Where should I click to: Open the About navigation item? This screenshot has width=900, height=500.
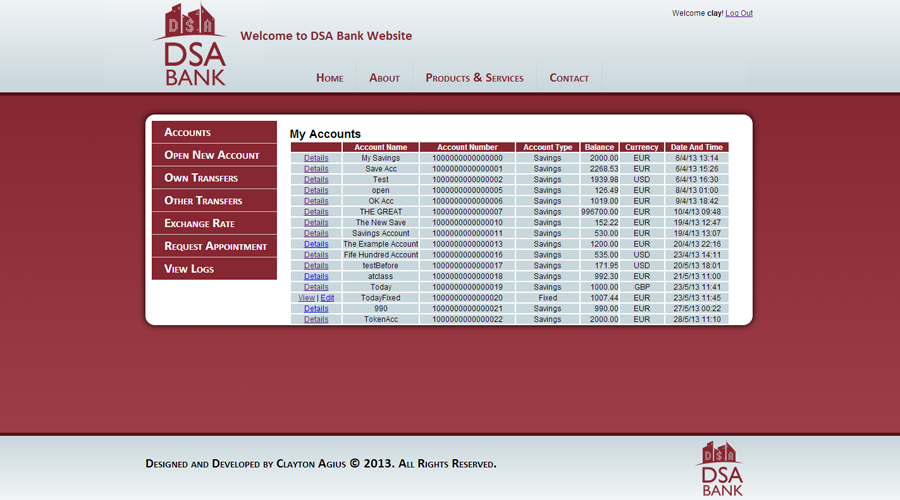coord(384,77)
